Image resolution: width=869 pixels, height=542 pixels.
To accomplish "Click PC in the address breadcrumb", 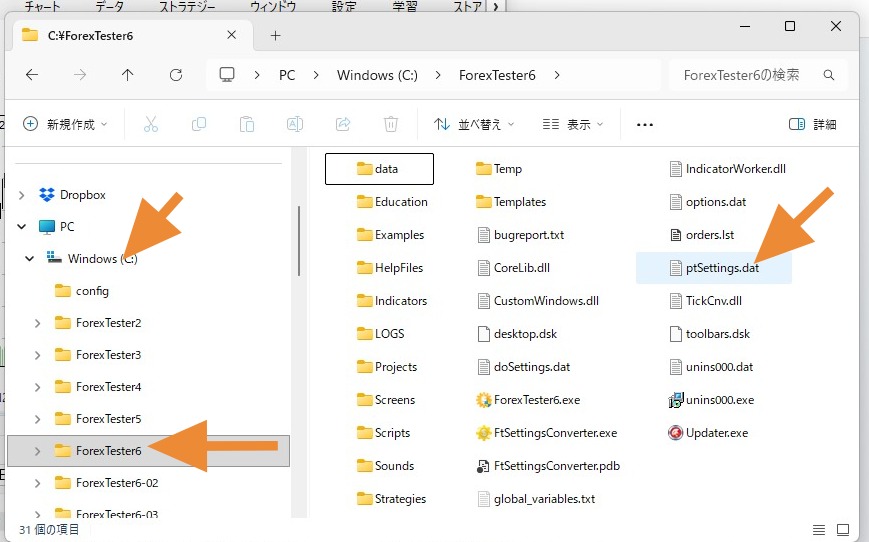I will coord(287,75).
